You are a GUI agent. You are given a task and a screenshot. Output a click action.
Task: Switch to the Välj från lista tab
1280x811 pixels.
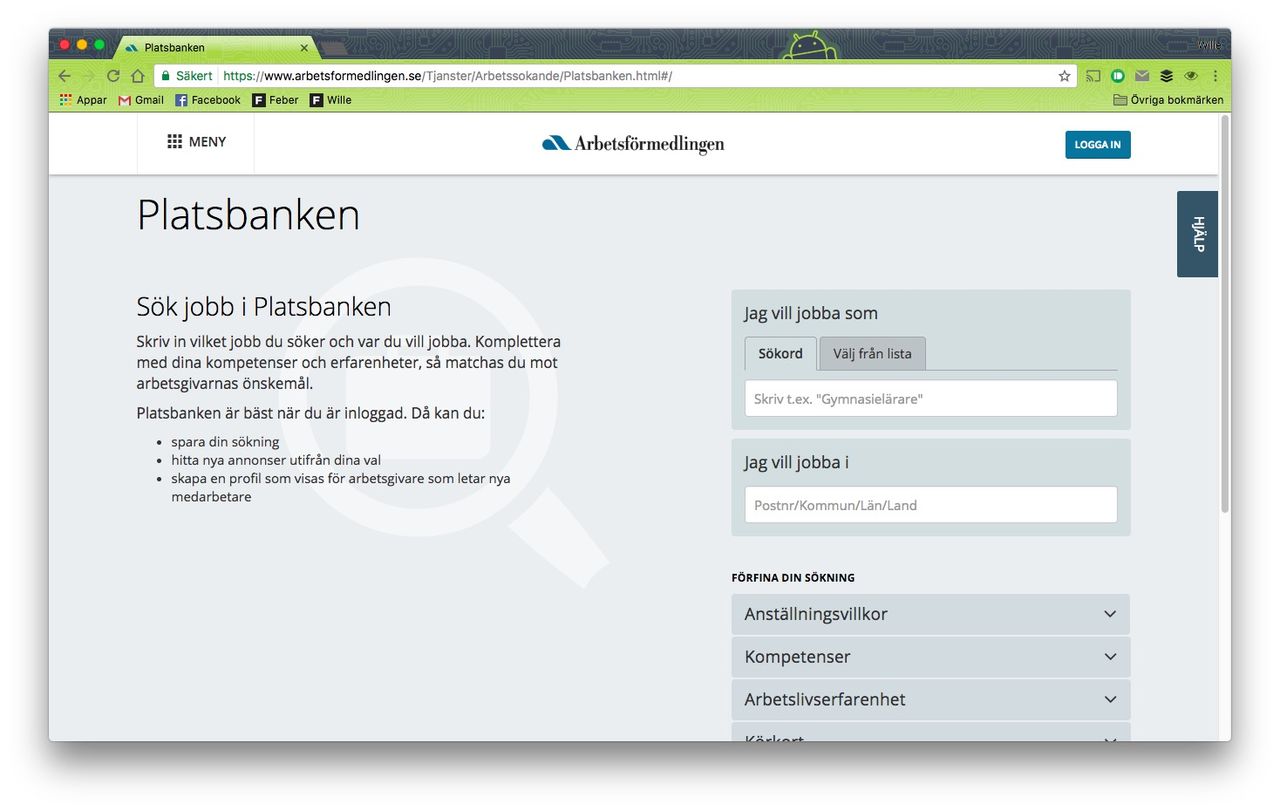872,354
